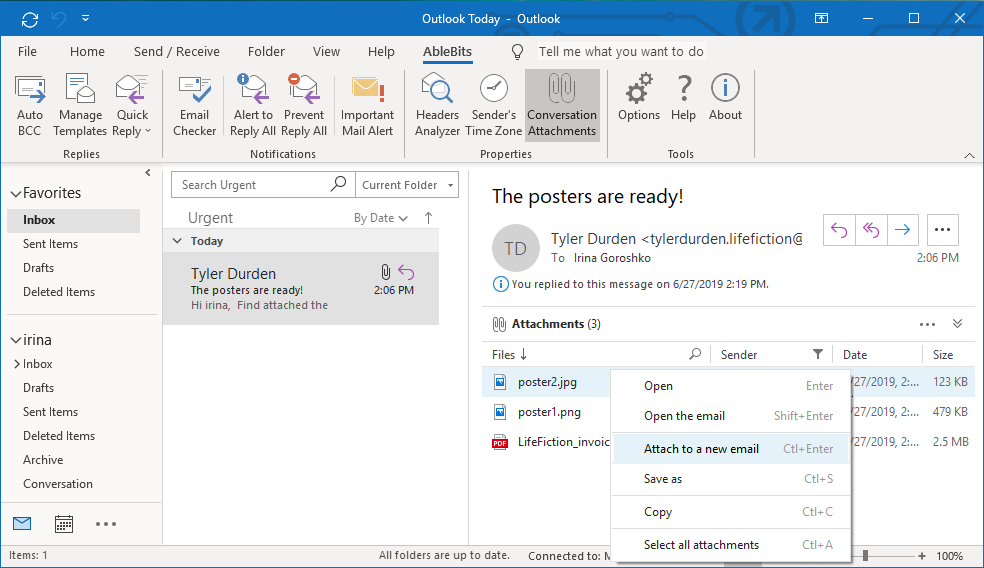Collapse the Favorites group
The image size is (984, 568).
coord(16,194)
